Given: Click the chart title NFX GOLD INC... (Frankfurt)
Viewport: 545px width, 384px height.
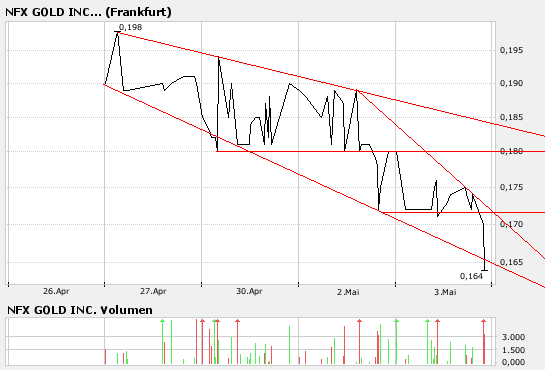Looking at the screenshot, I should coord(88,12).
